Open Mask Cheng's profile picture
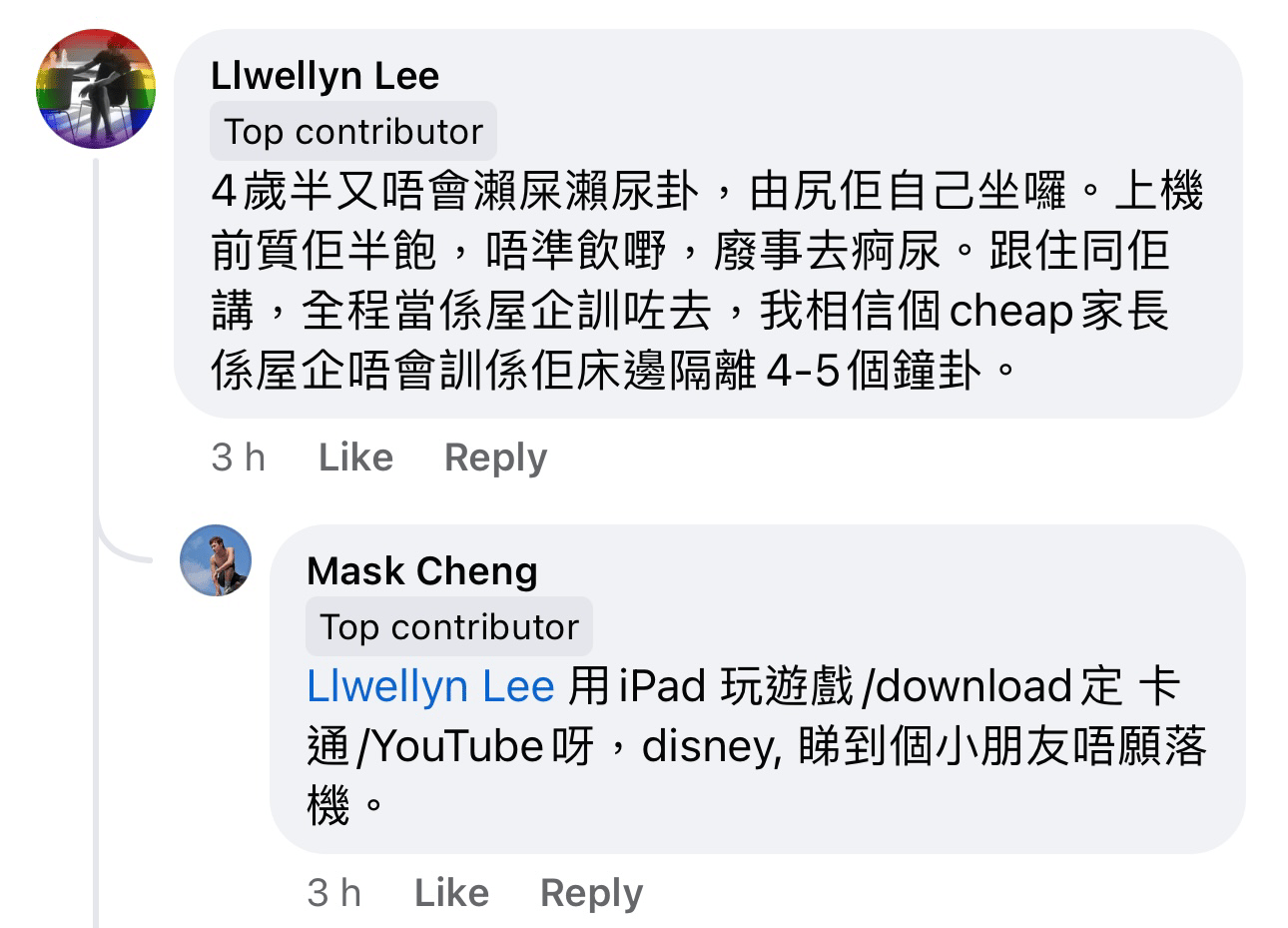Image resolution: width=1288 pixels, height=928 pixels. [x=216, y=560]
